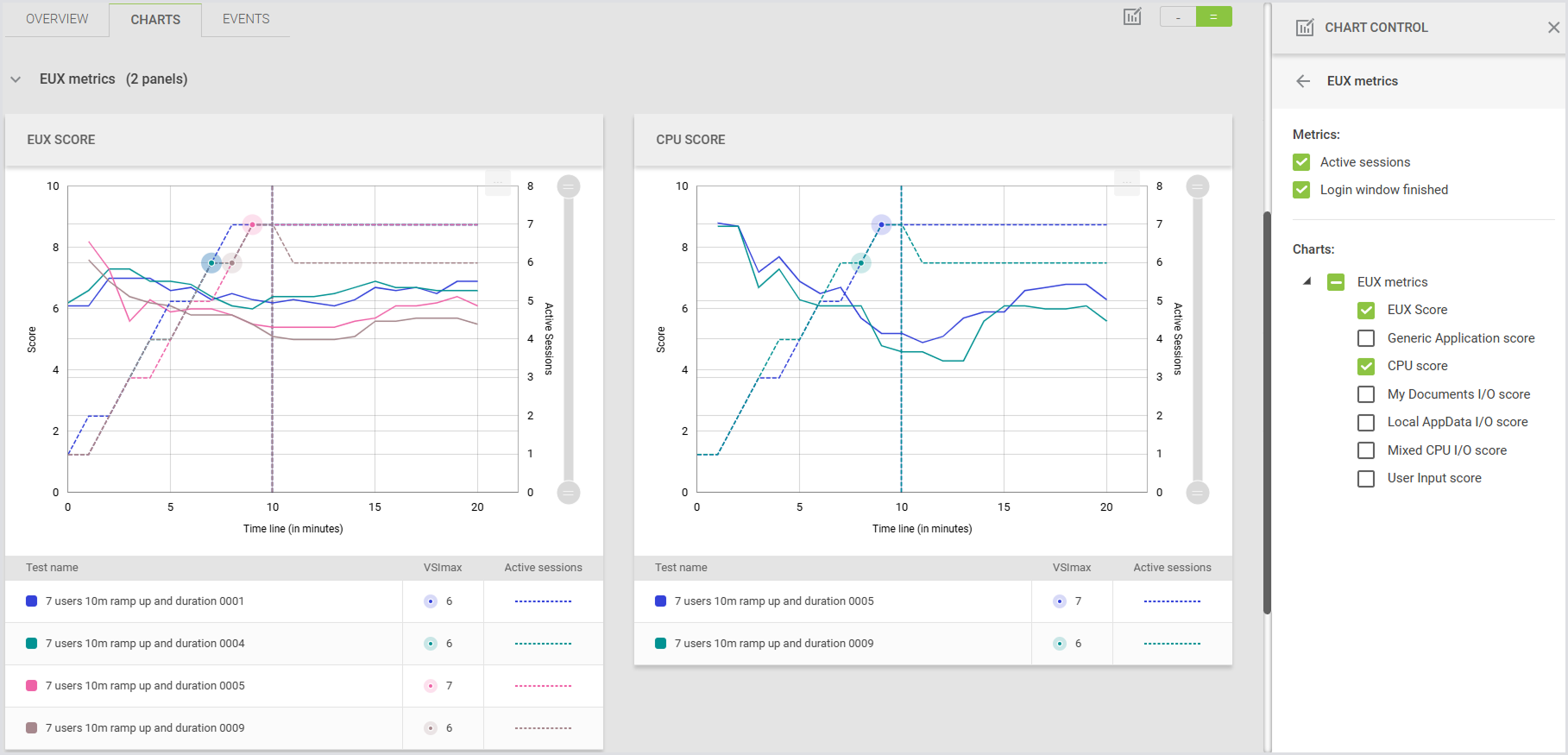Uncheck the Active sessions metric

click(x=1301, y=162)
